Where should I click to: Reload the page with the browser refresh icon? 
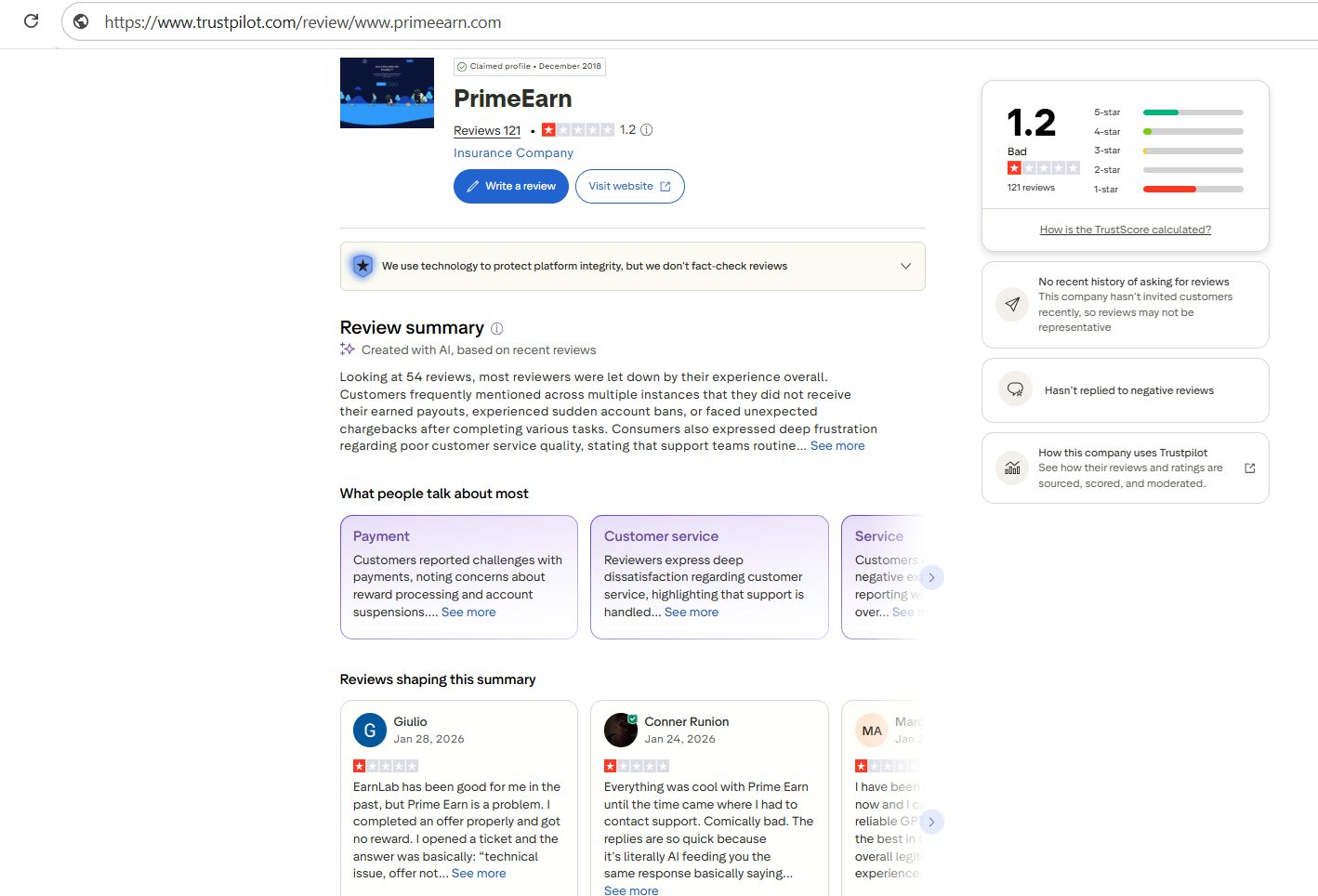click(x=31, y=21)
